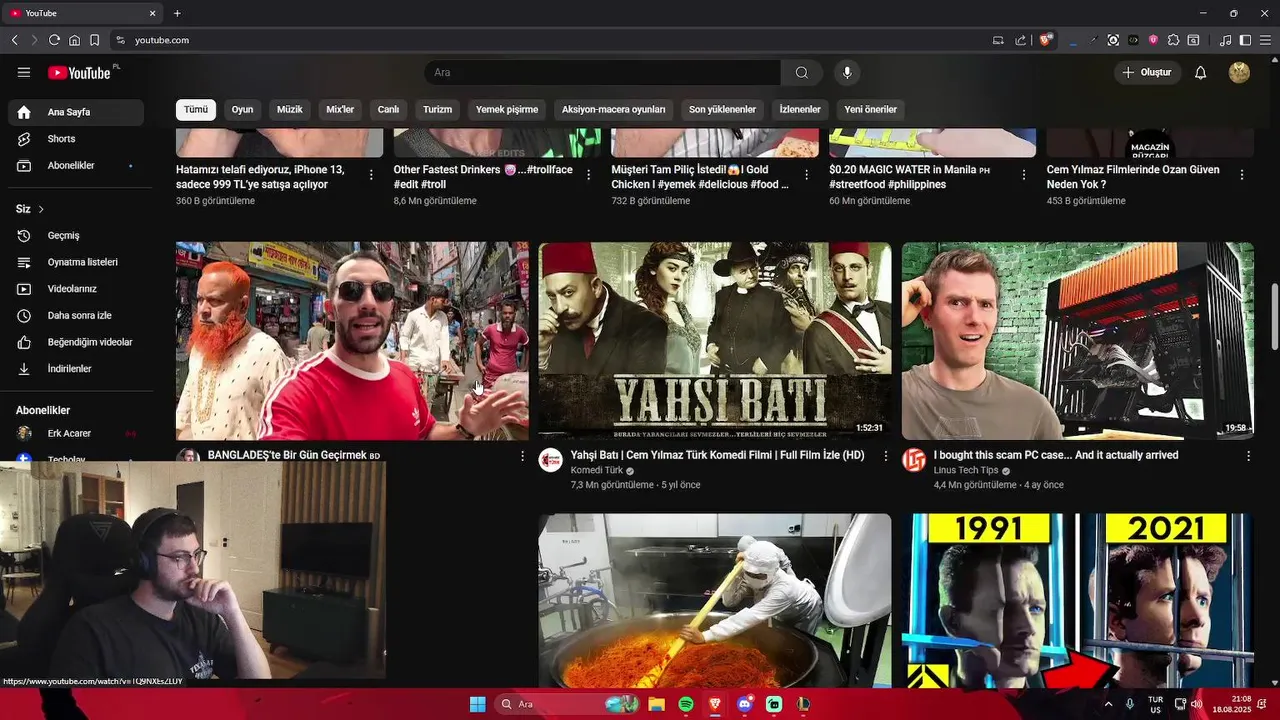1280x720 pixels.
Task: Select the Aksiyon-macera oyunları chip
Action: click(x=613, y=109)
